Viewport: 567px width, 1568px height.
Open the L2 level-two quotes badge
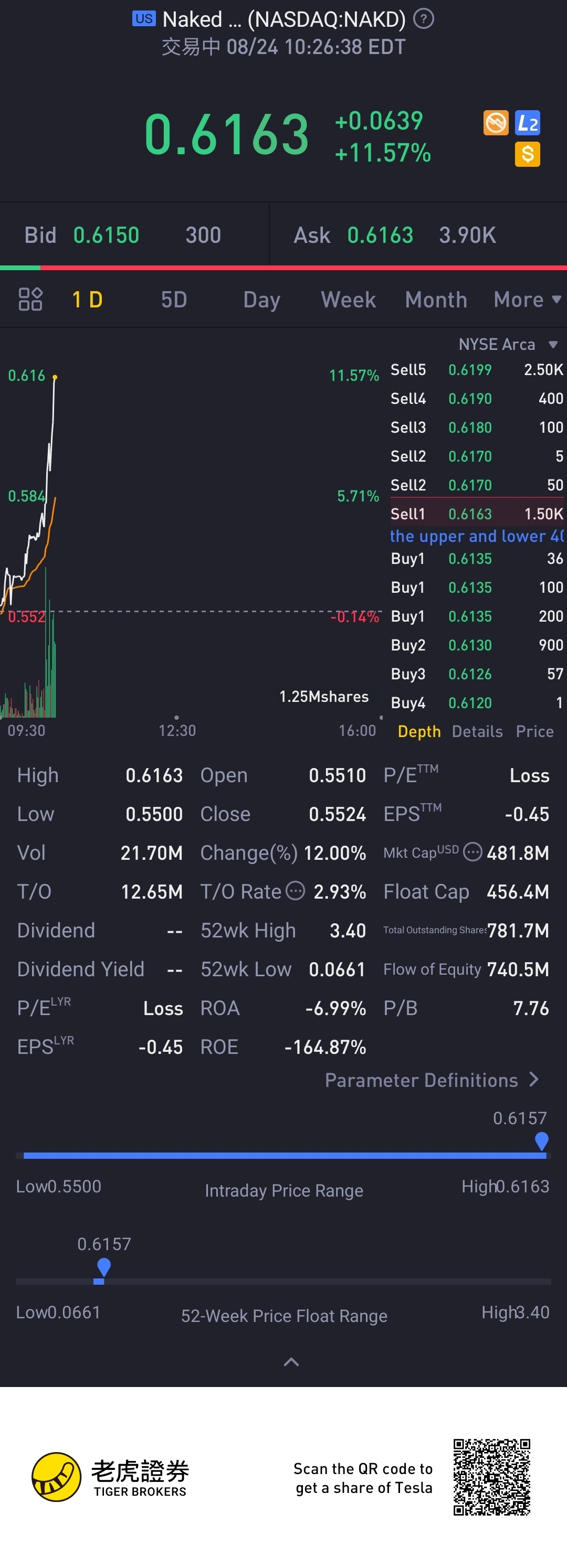click(x=528, y=123)
